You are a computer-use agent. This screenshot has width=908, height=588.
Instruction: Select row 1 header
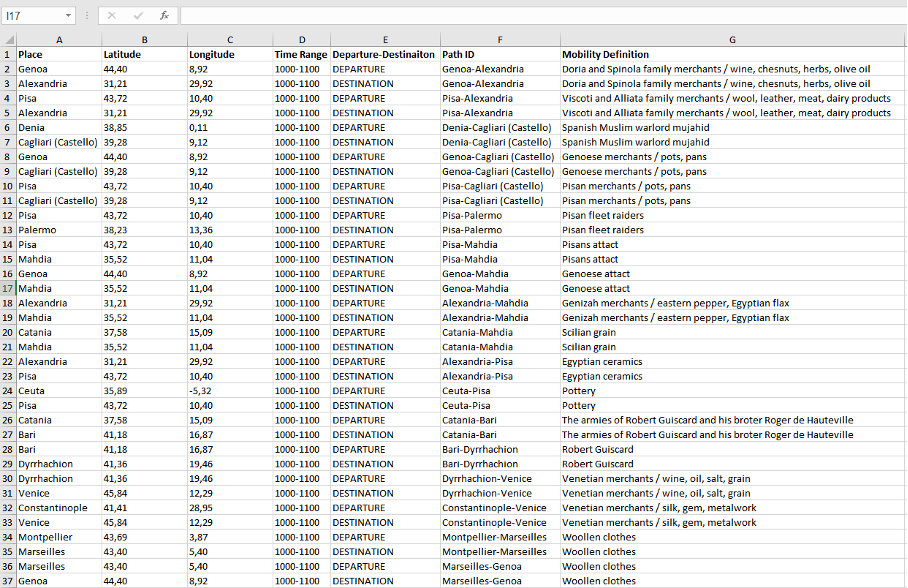click(x=8, y=54)
